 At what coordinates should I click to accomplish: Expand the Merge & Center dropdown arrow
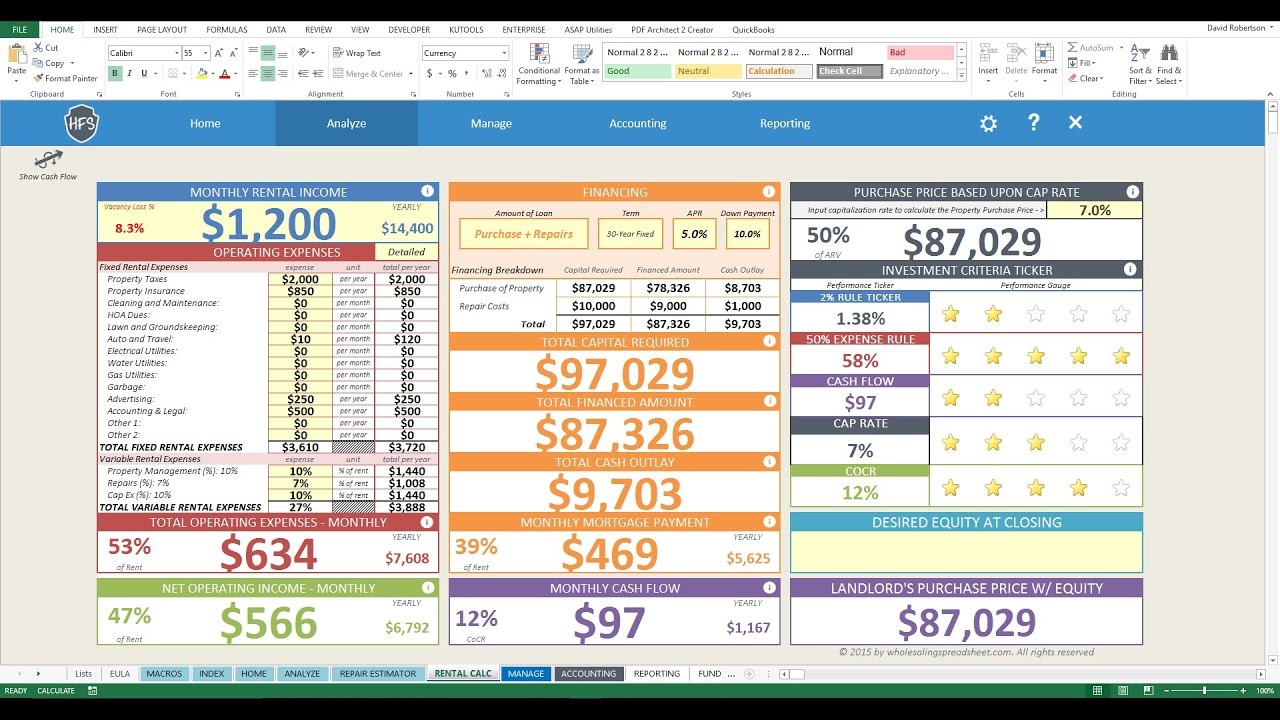(410, 74)
